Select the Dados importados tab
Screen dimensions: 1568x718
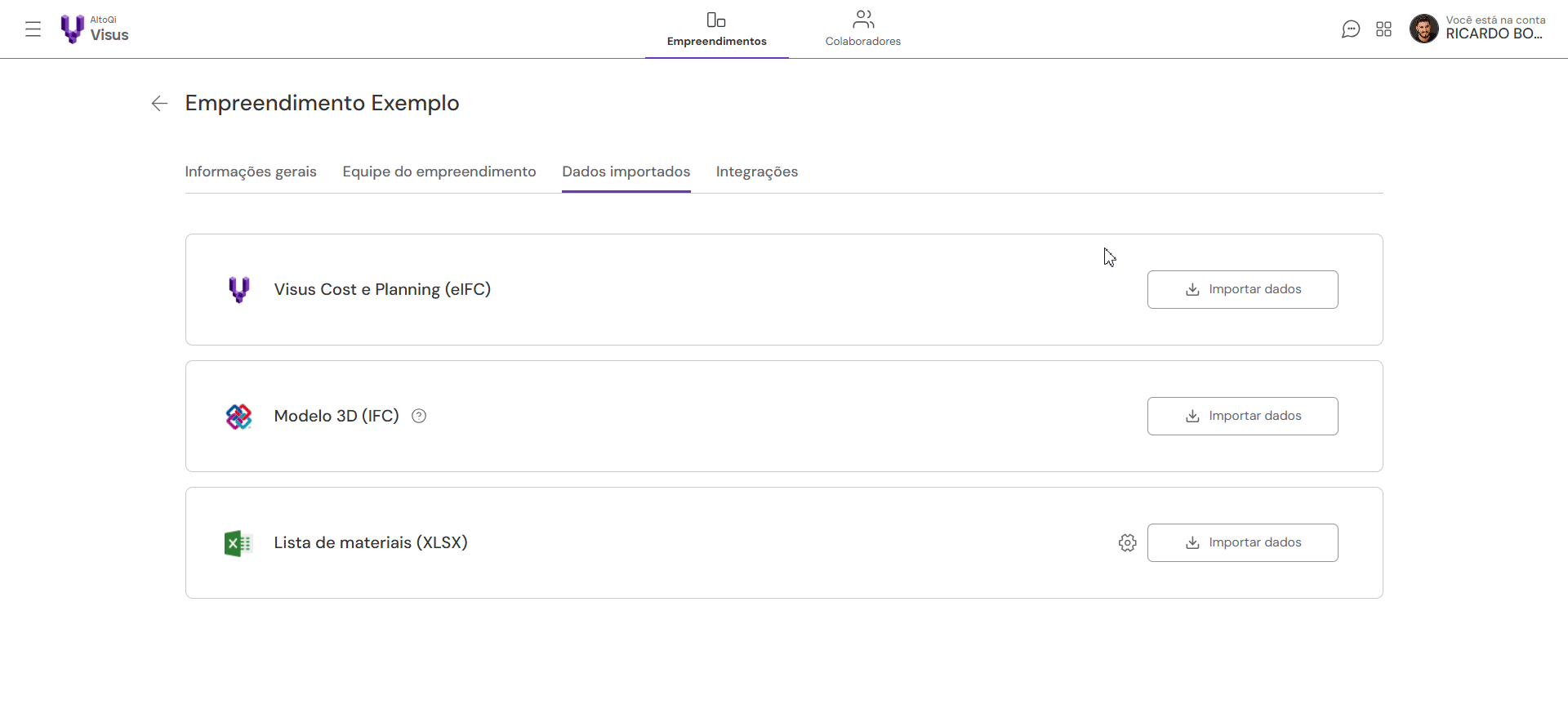(626, 172)
